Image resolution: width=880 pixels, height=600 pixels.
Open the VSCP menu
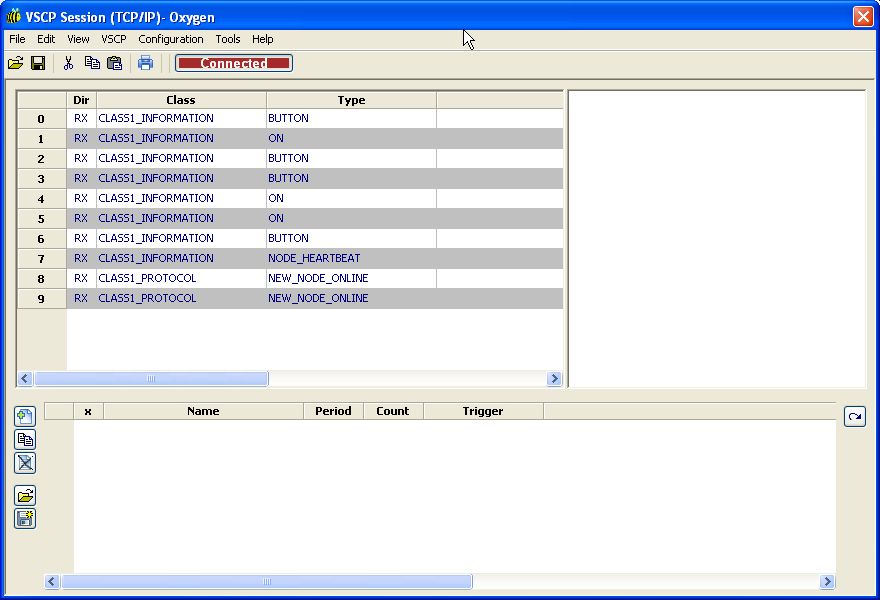click(x=114, y=39)
